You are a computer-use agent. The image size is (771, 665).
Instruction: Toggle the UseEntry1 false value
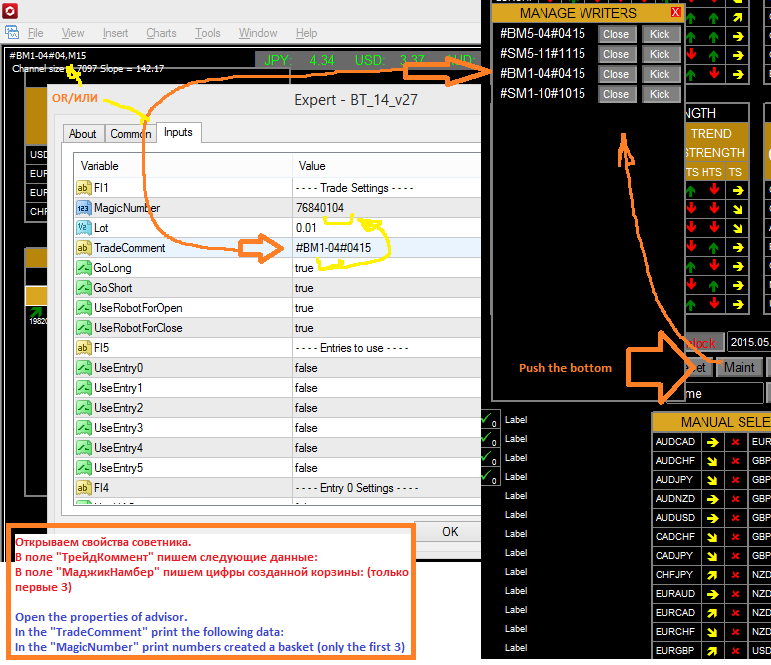coord(386,388)
